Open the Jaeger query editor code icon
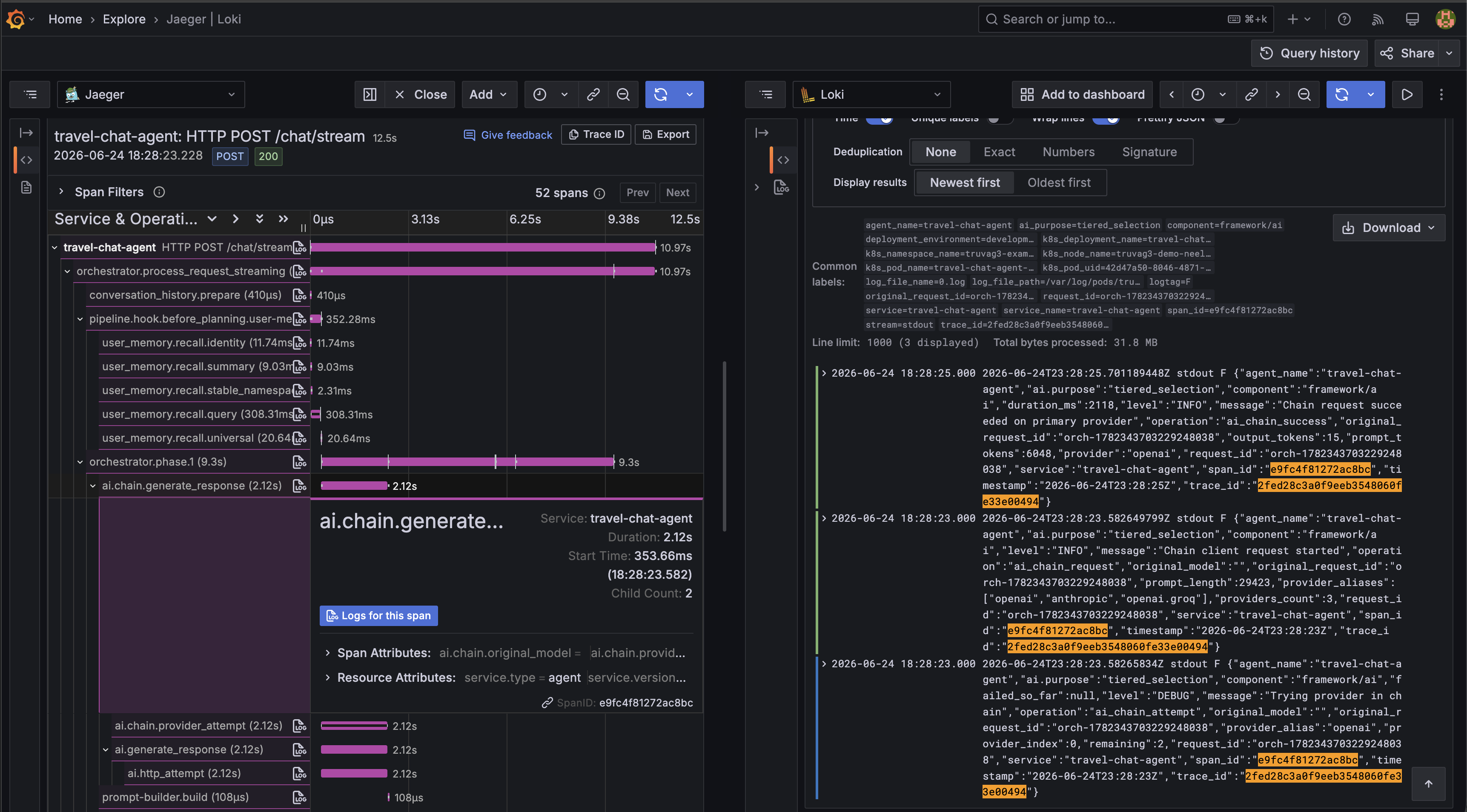 pyautogui.click(x=26, y=160)
